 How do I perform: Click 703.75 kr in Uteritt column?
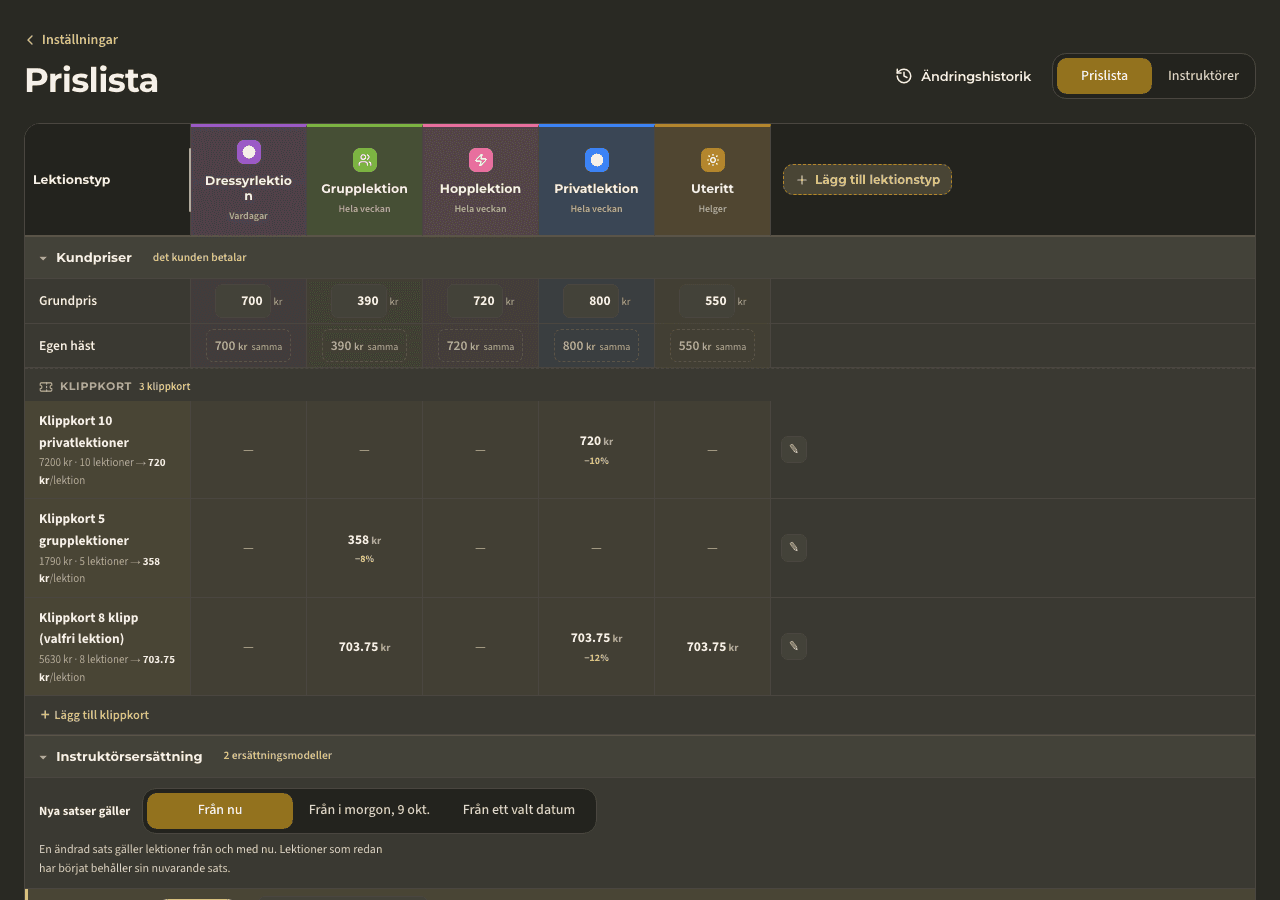(713, 647)
